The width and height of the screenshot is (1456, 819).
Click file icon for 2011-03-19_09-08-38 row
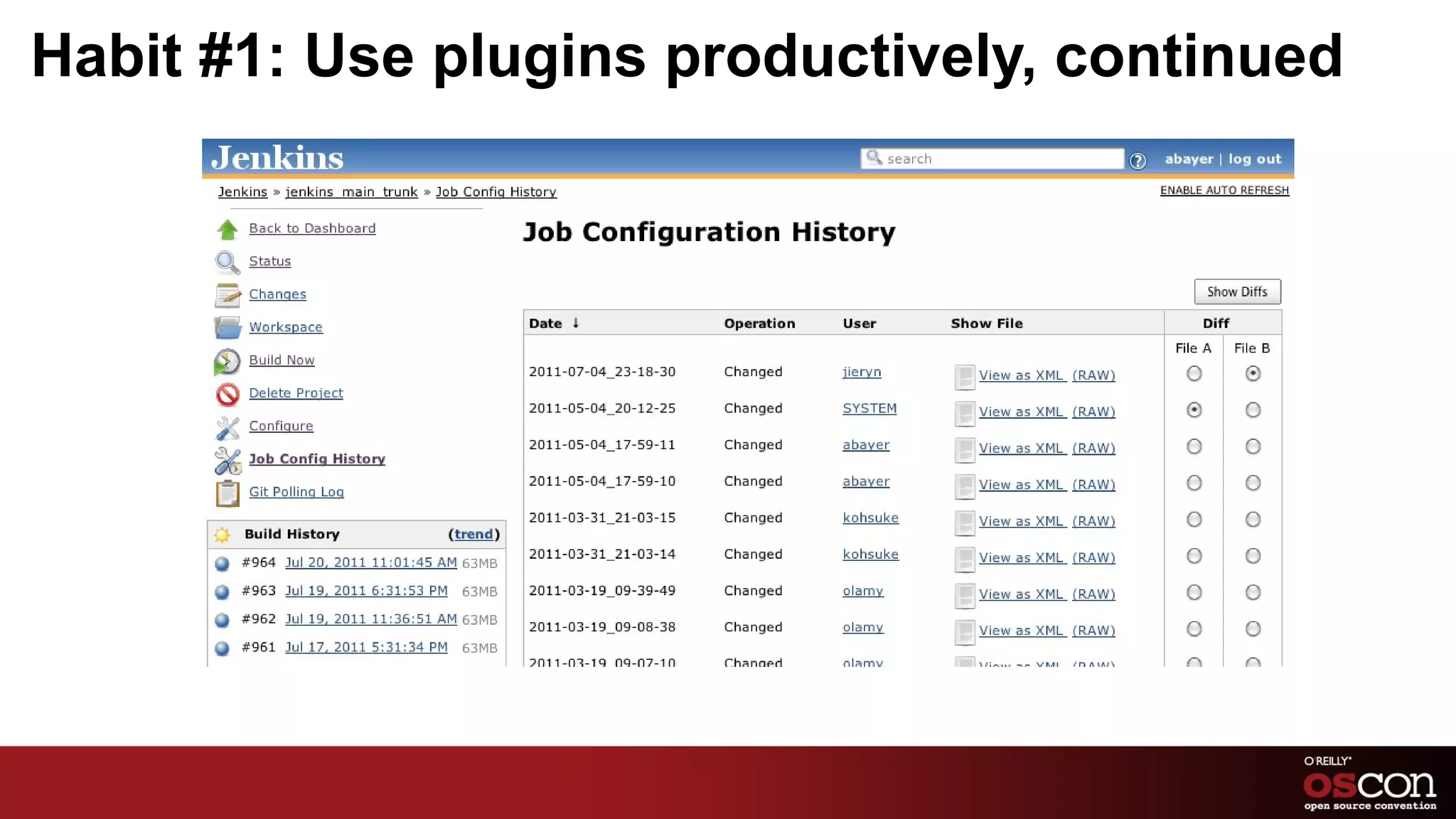965,632
